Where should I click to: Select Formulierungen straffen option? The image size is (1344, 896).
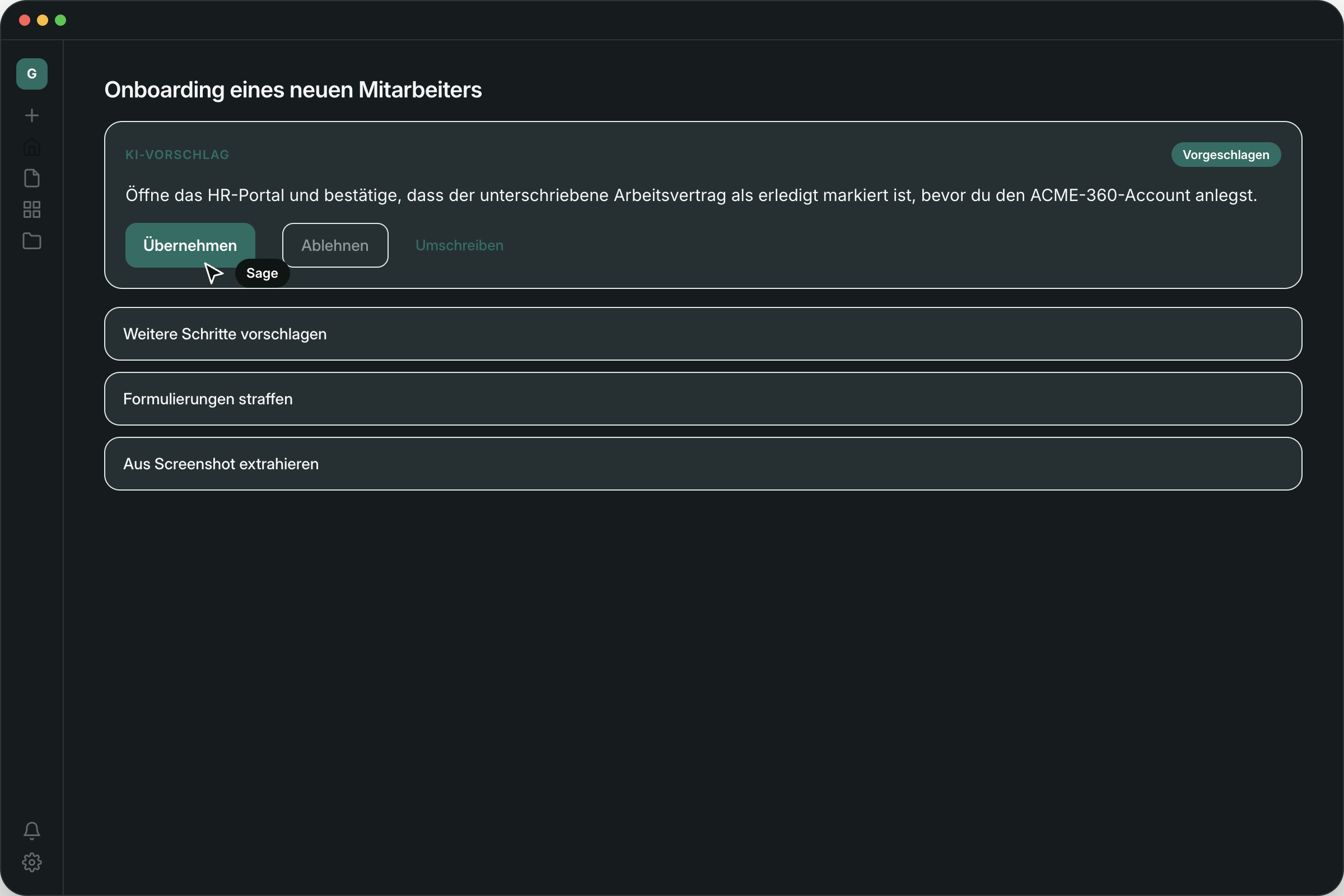pyautogui.click(x=703, y=399)
